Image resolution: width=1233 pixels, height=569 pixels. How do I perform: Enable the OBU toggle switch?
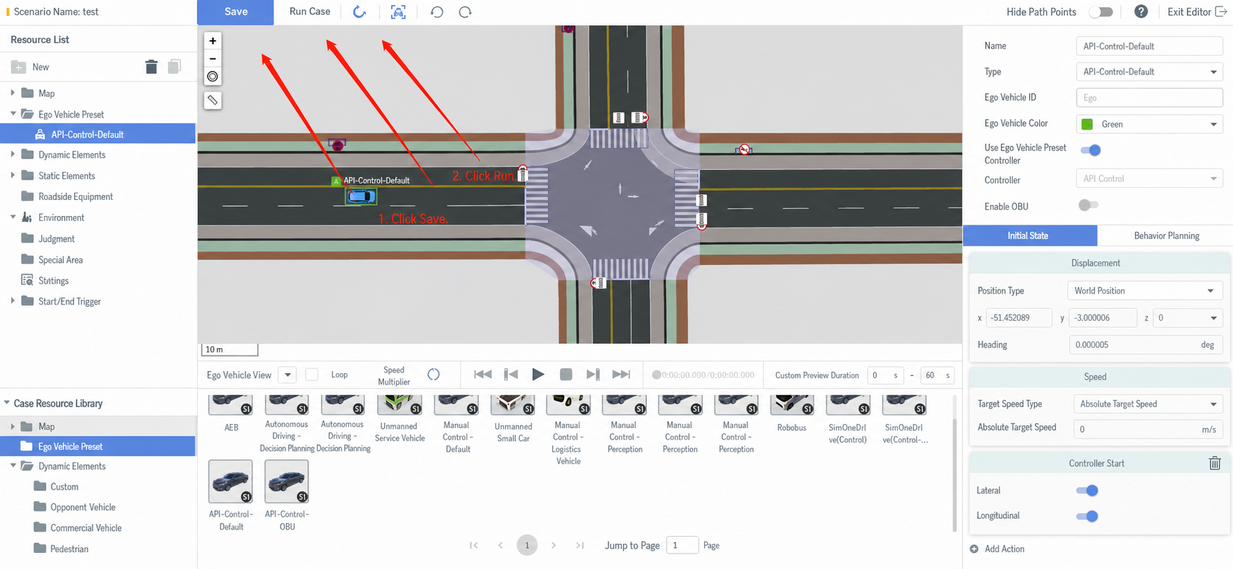(1089, 205)
